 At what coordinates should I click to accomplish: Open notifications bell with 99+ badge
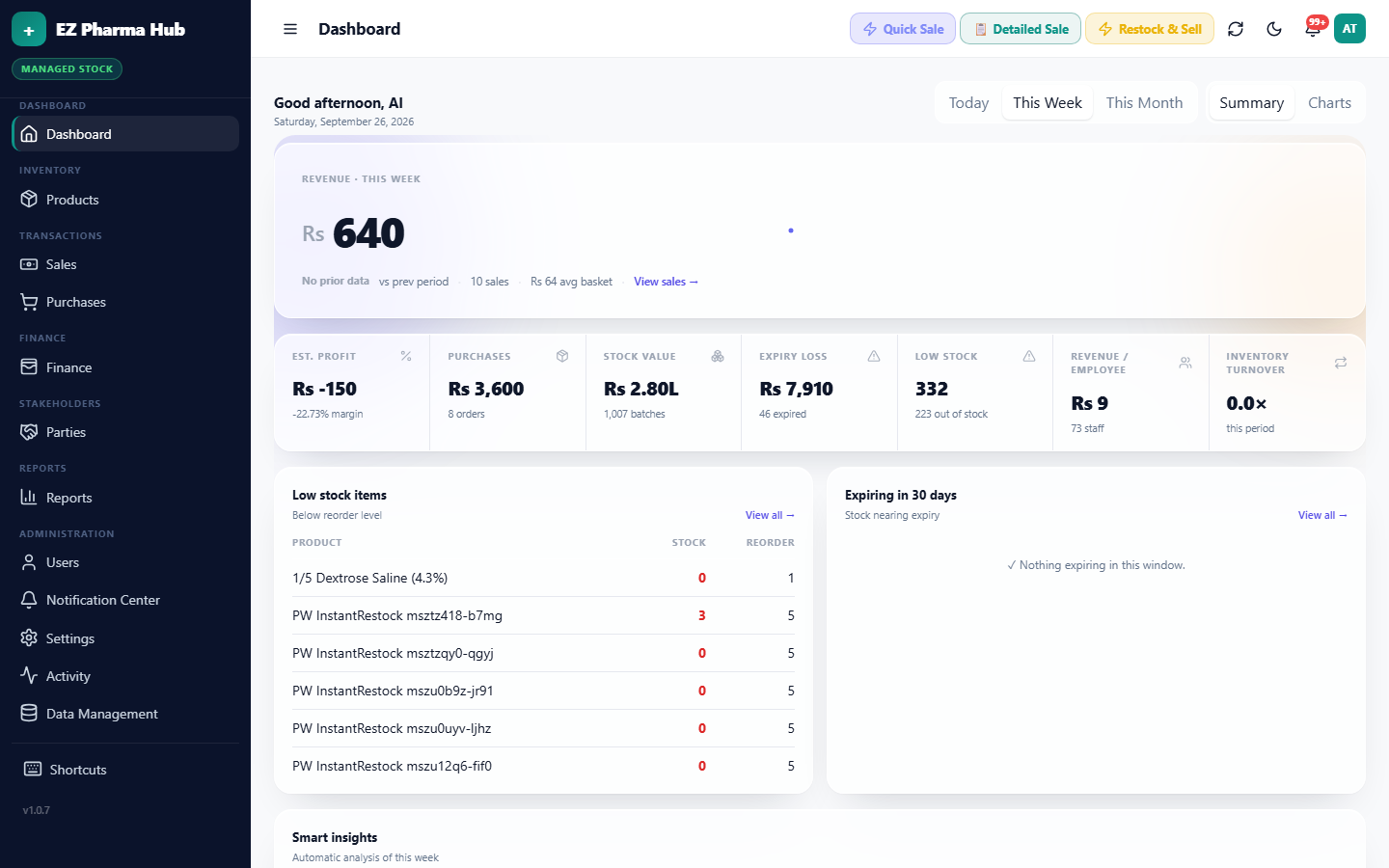click(x=1313, y=28)
